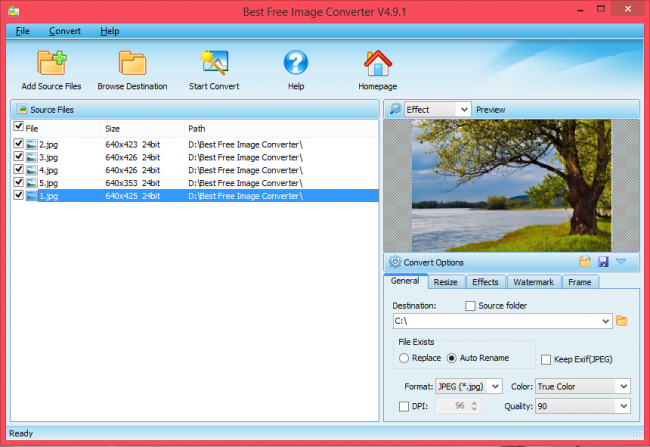Click the magnifier icon beside Effect
The width and height of the screenshot is (650, 447).
point(395,109)
